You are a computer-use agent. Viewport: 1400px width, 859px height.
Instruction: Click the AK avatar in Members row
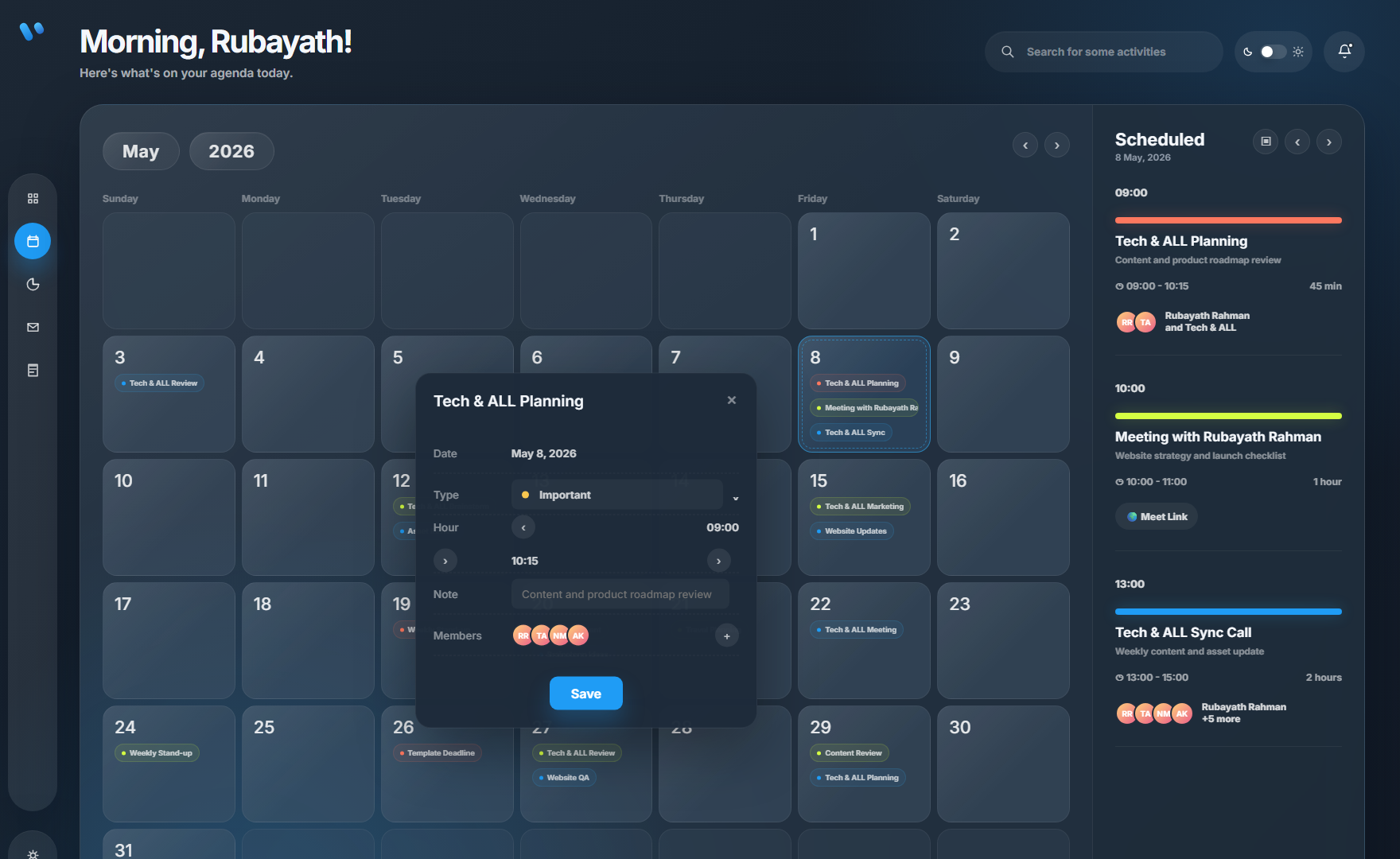tap(578, 636)
